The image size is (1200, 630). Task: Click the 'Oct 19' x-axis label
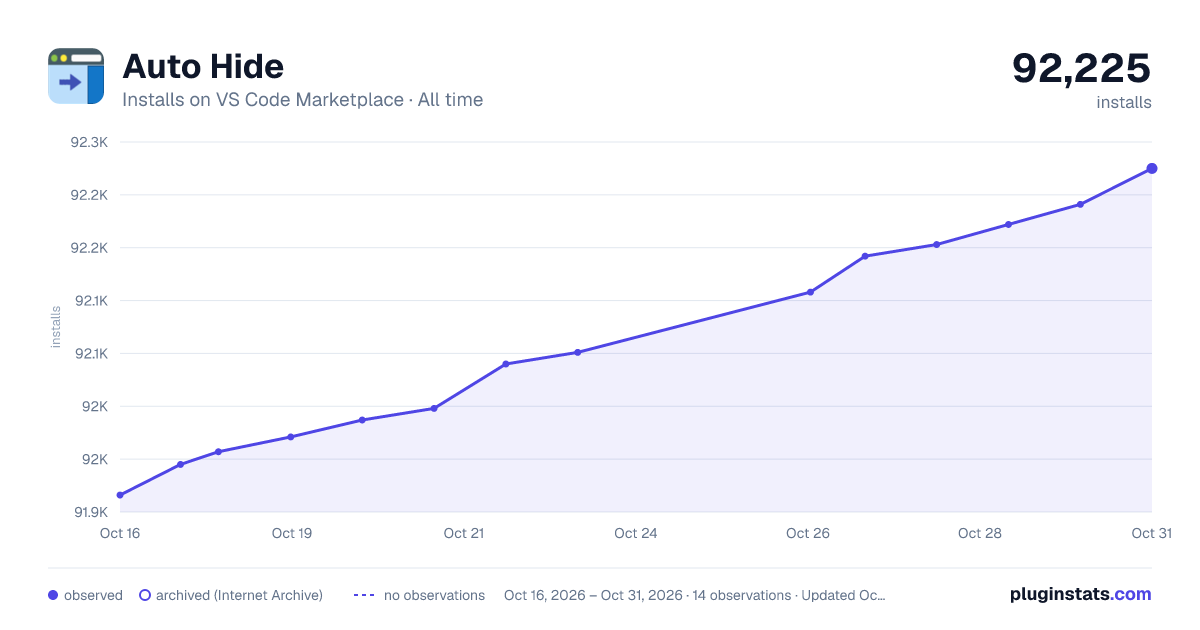pyautogui.click(x=292, y=533)
